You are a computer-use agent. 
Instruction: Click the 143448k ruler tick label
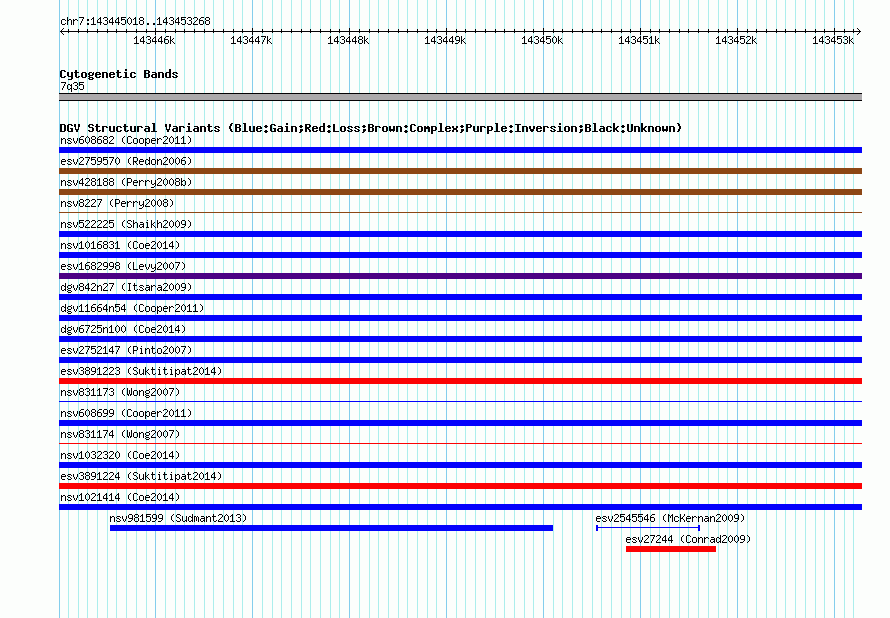[x=348, y=40]
